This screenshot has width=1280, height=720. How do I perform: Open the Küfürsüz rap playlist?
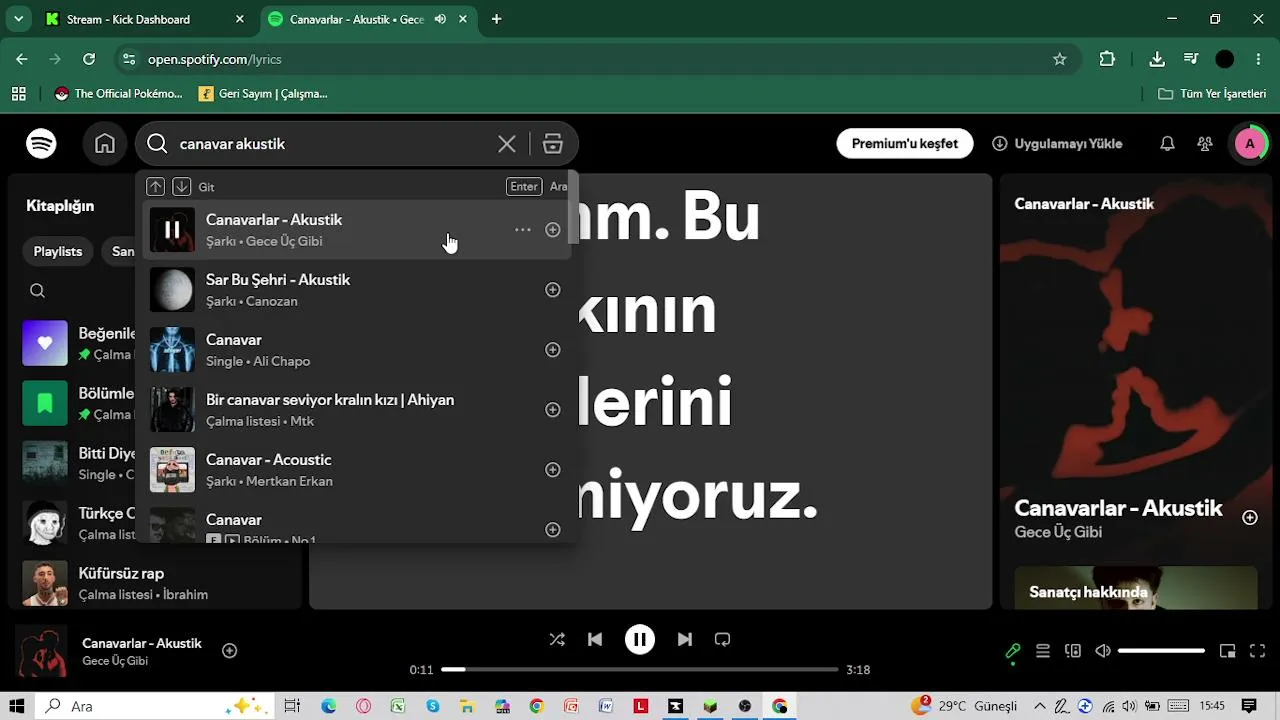coord(155,583)
